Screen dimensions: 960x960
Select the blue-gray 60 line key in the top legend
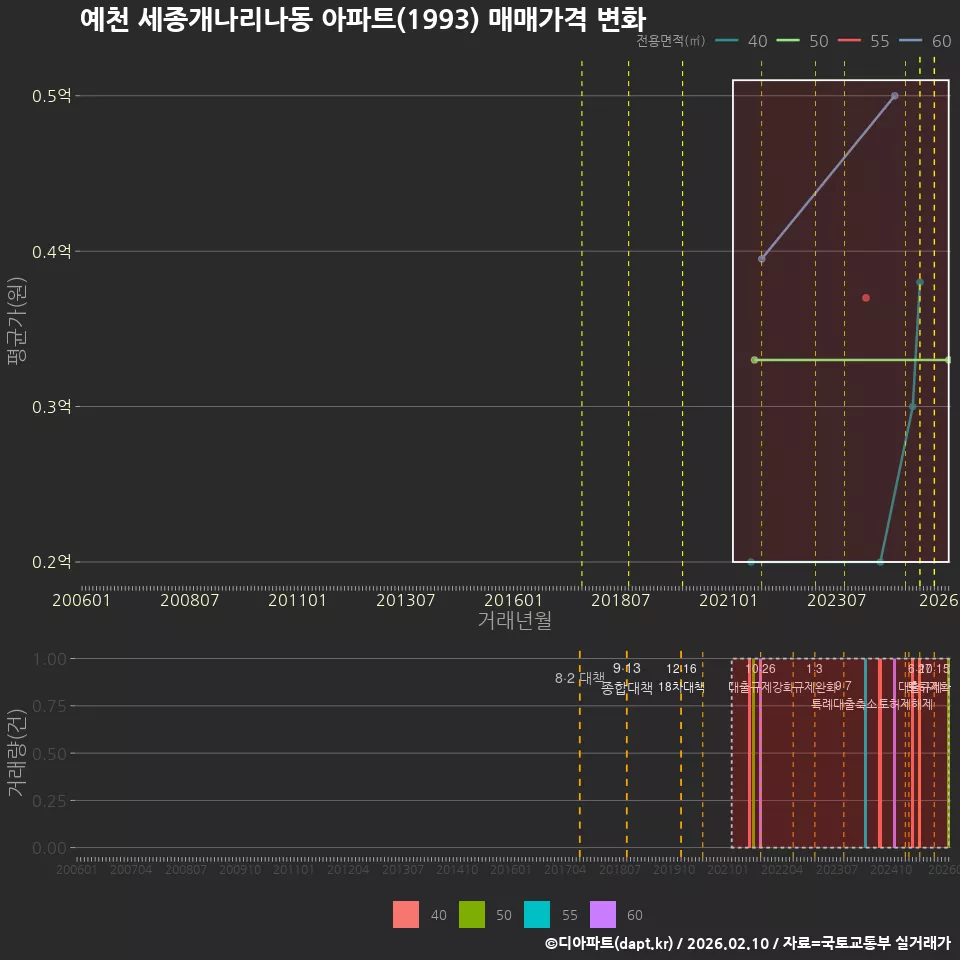point(910,41)
